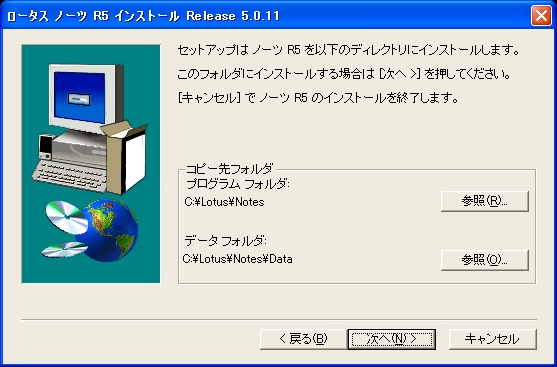
Task: Click the title bar text Release 5.0.11
Action: click(x=233, y=16)
